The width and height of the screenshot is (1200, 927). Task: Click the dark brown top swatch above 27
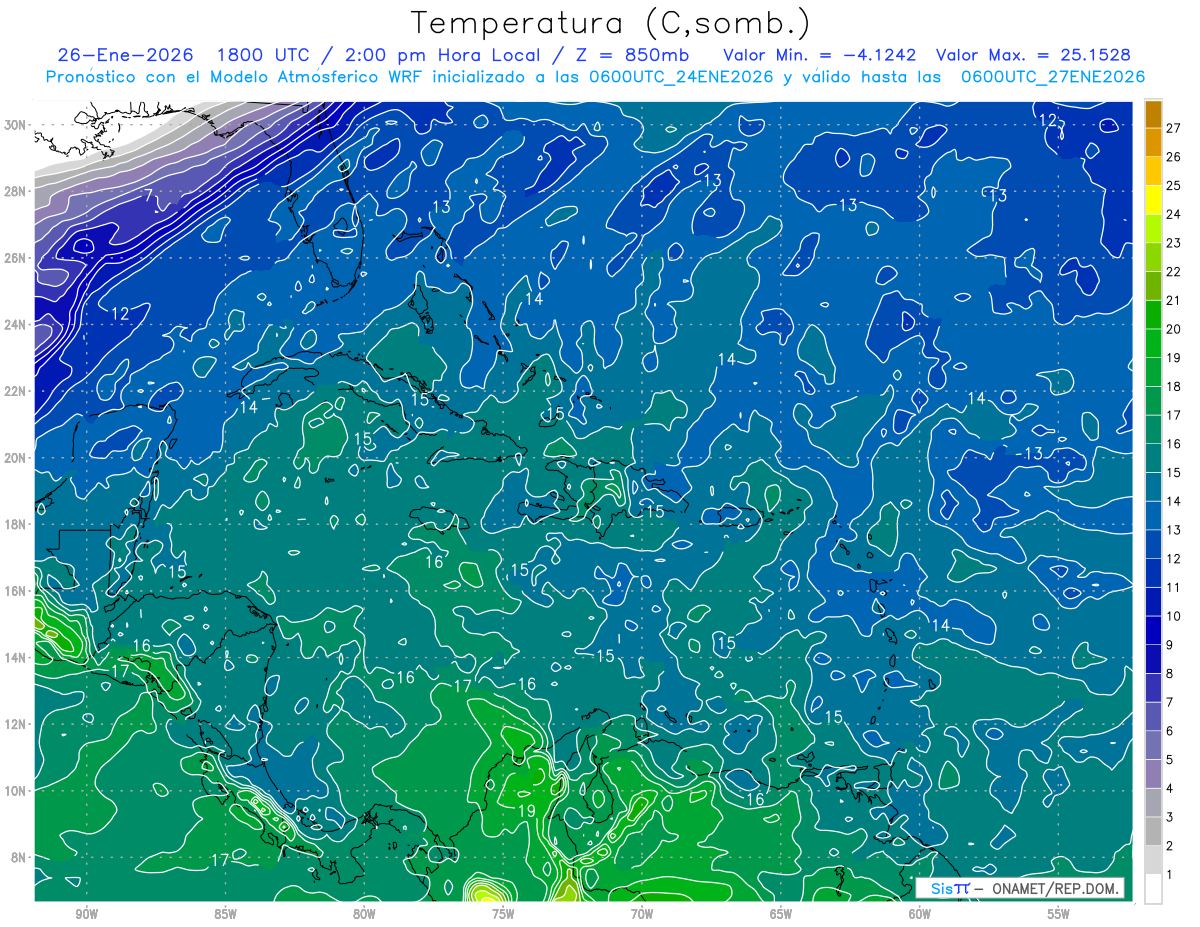click(x=1153, y=114)
